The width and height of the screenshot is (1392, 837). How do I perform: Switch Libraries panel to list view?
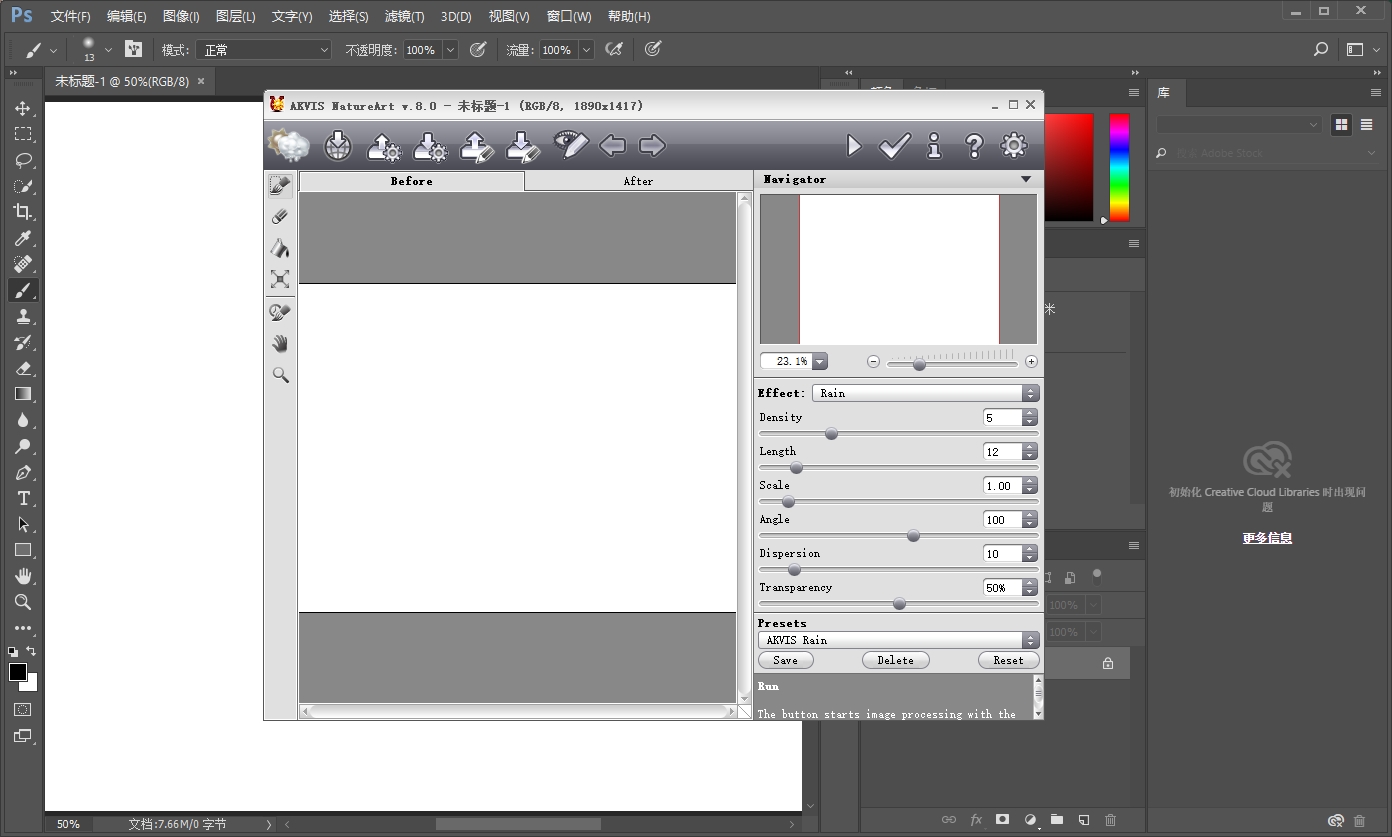[x=1366, y=124]
